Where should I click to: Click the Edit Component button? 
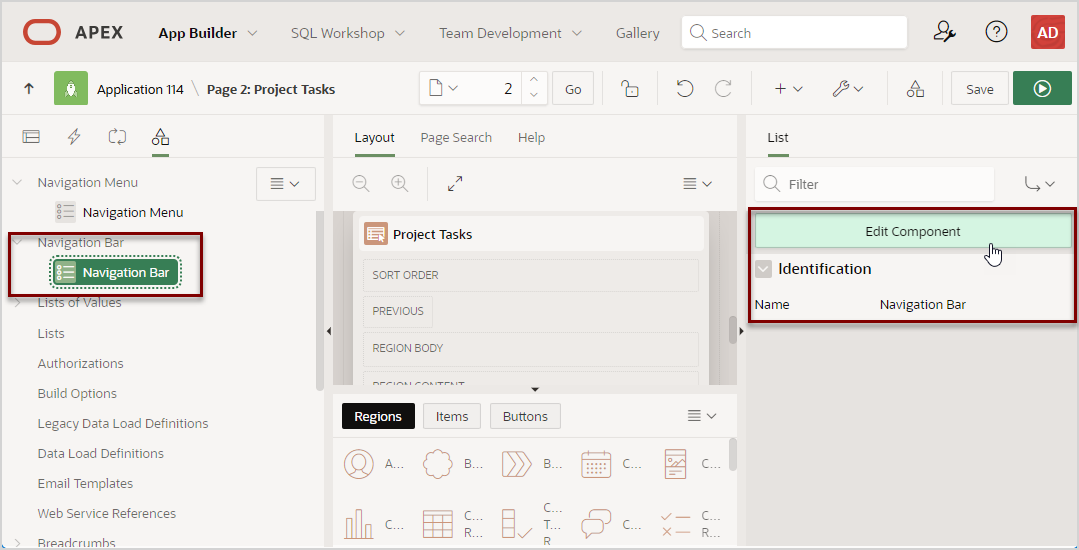tap(912, 231)
